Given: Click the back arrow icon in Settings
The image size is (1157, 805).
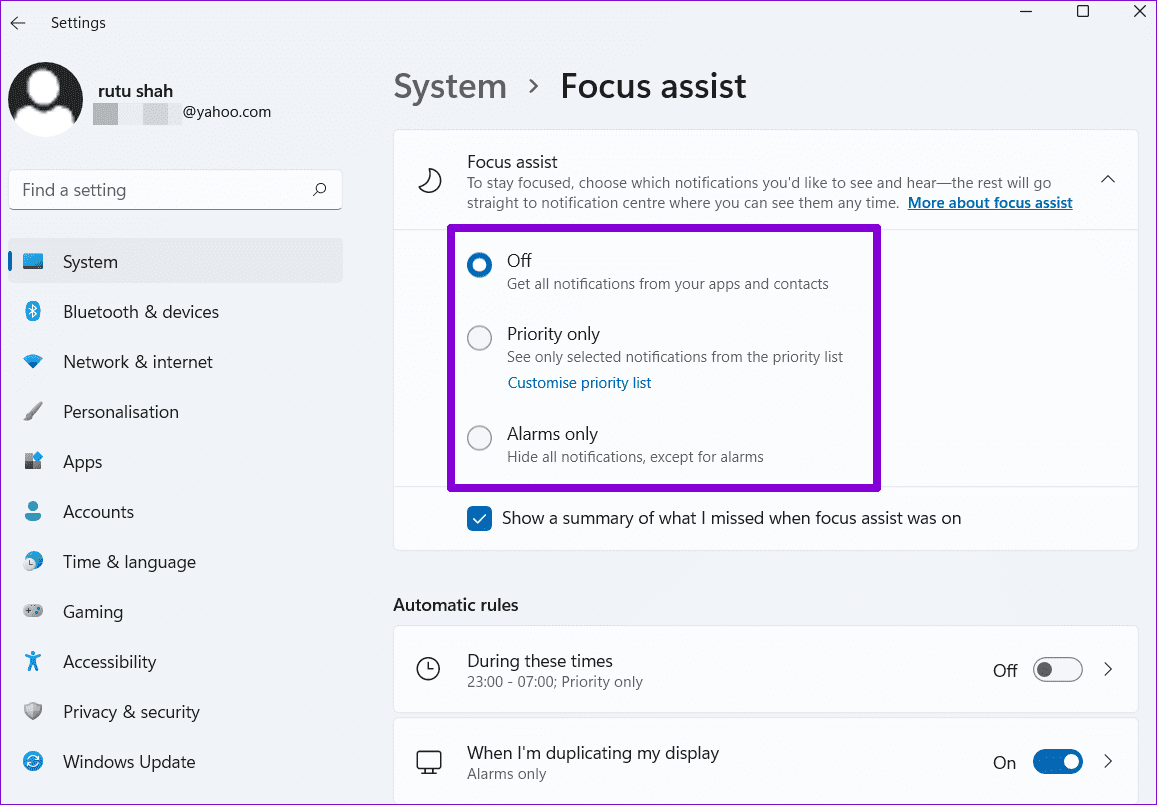Looking at the screenshot, I should click(18, 23).
